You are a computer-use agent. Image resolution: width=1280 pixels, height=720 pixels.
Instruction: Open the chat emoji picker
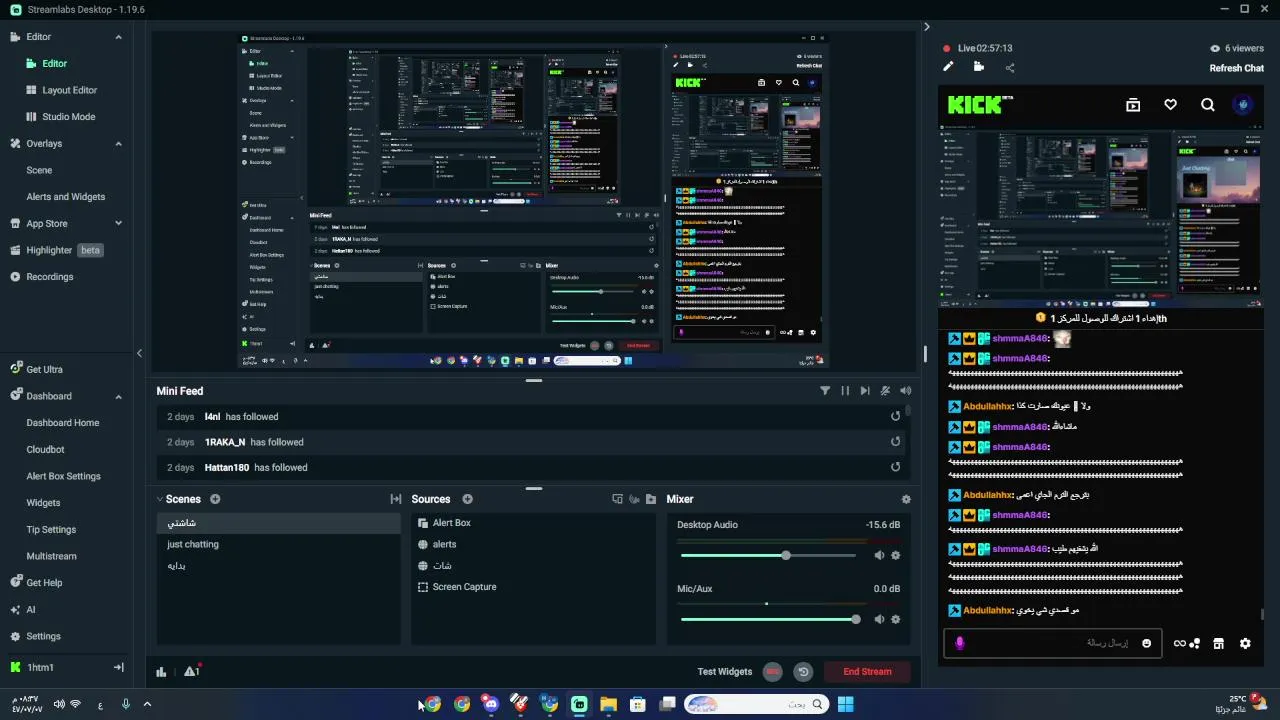point(1147,643)
